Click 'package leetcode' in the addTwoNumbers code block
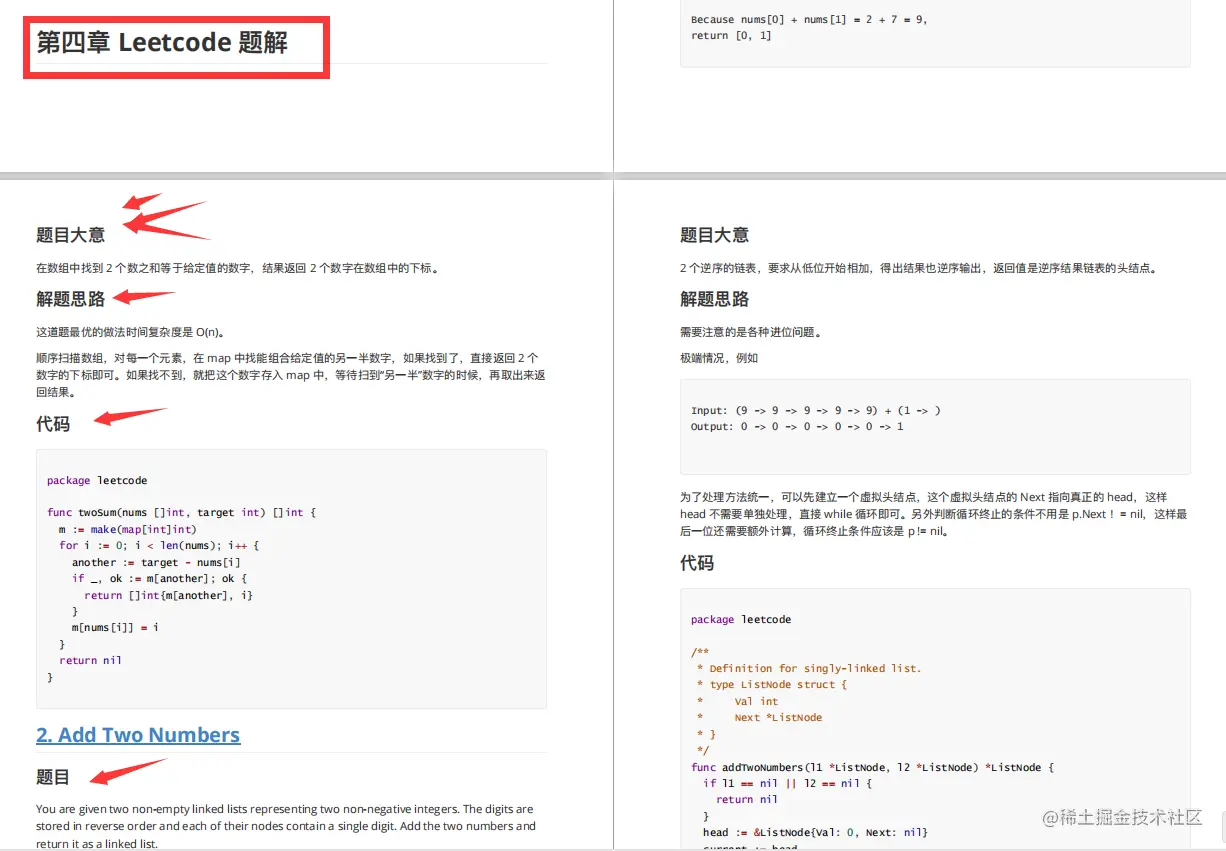This screenshot has height=851, width=1226. pyautogui.click(x=741, y=619)
